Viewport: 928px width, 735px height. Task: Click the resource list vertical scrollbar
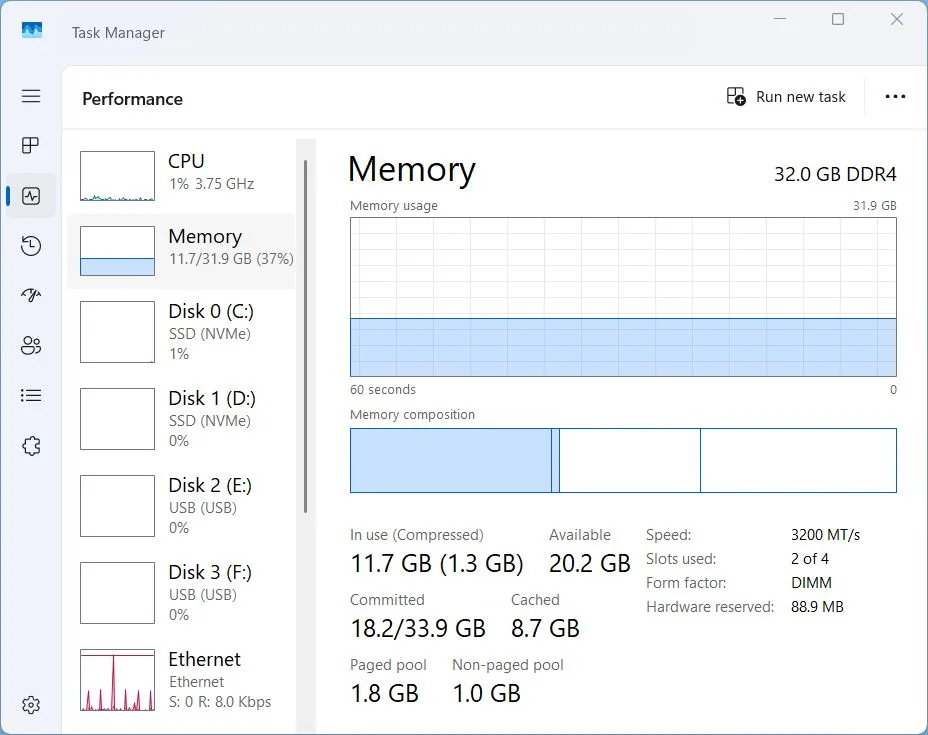(x=305, y=336)
